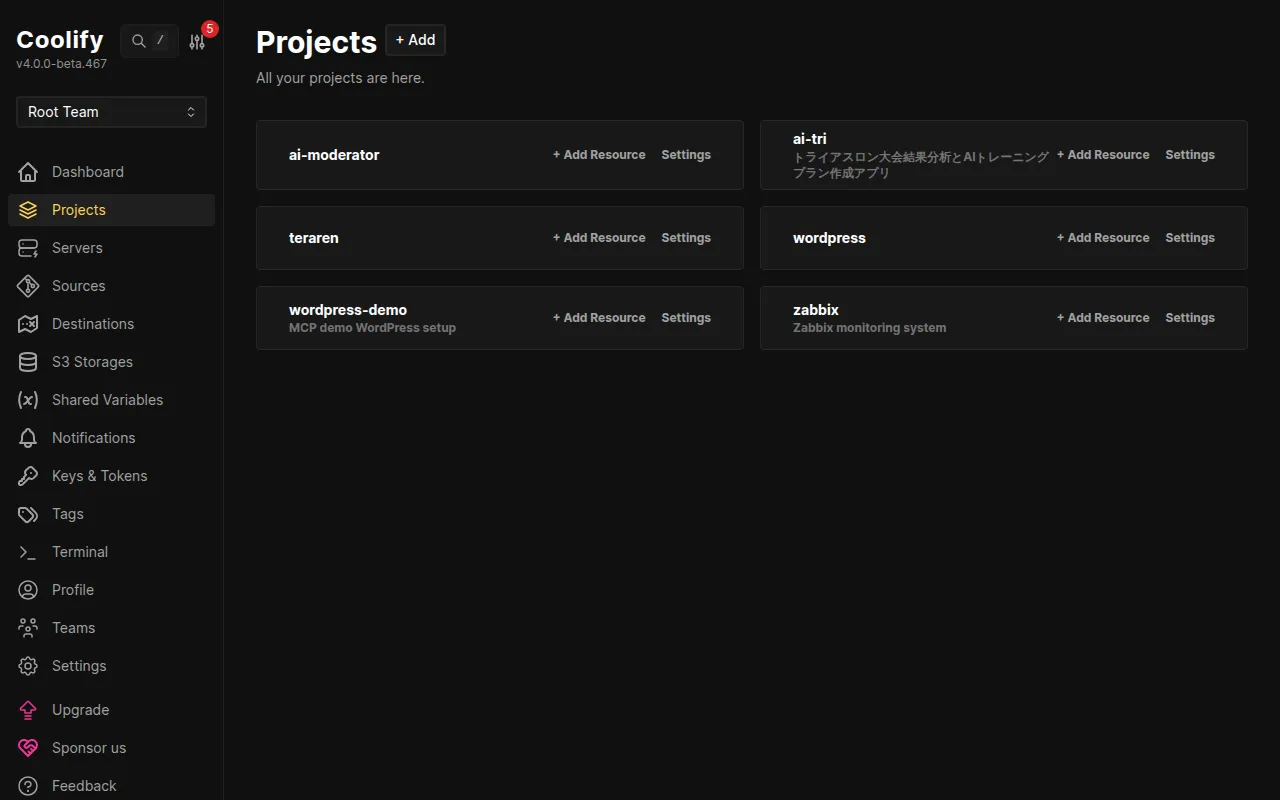This screenshot has width=1280, height=800.
Task: Open your Profile page
Action: [x=72, y=589]
